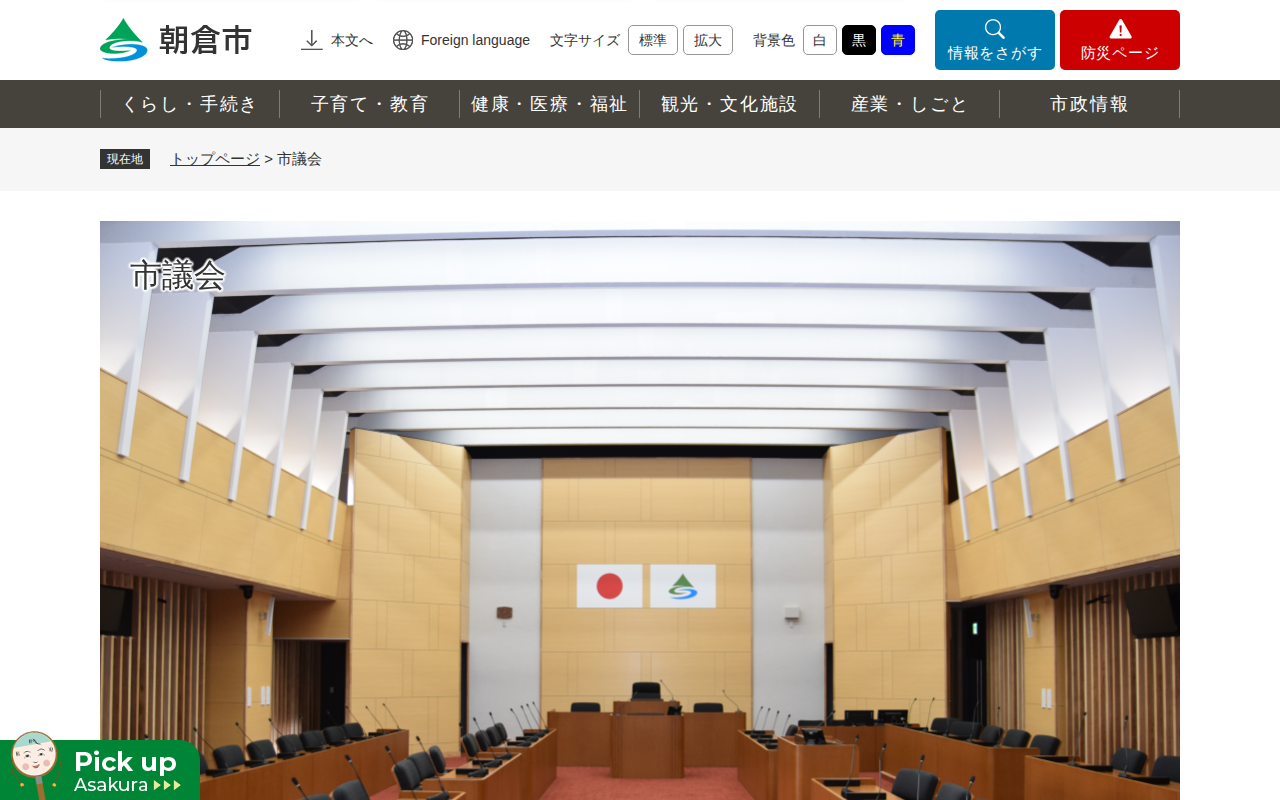This screenshot has height=800, width=1280.
Task: Click the Asakura city logo emblem
Action: click(124, 40)
